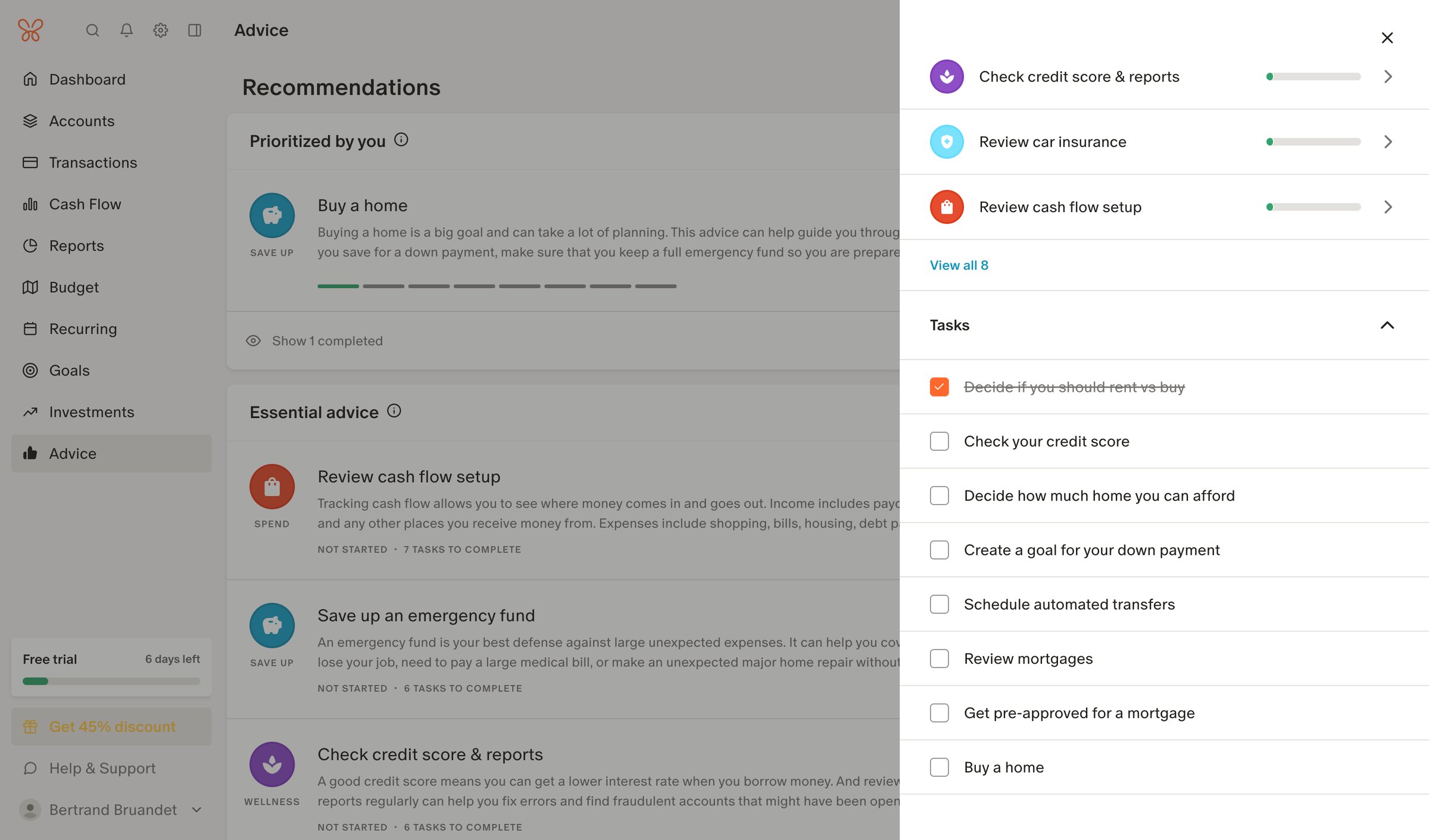Click the View all 8 link

coord(959,266)
